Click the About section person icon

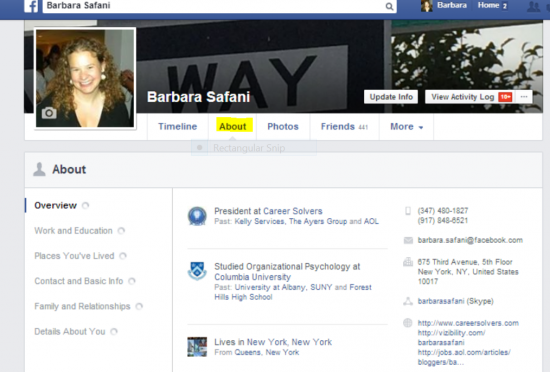pyautogui.click(x=39, y=169)
